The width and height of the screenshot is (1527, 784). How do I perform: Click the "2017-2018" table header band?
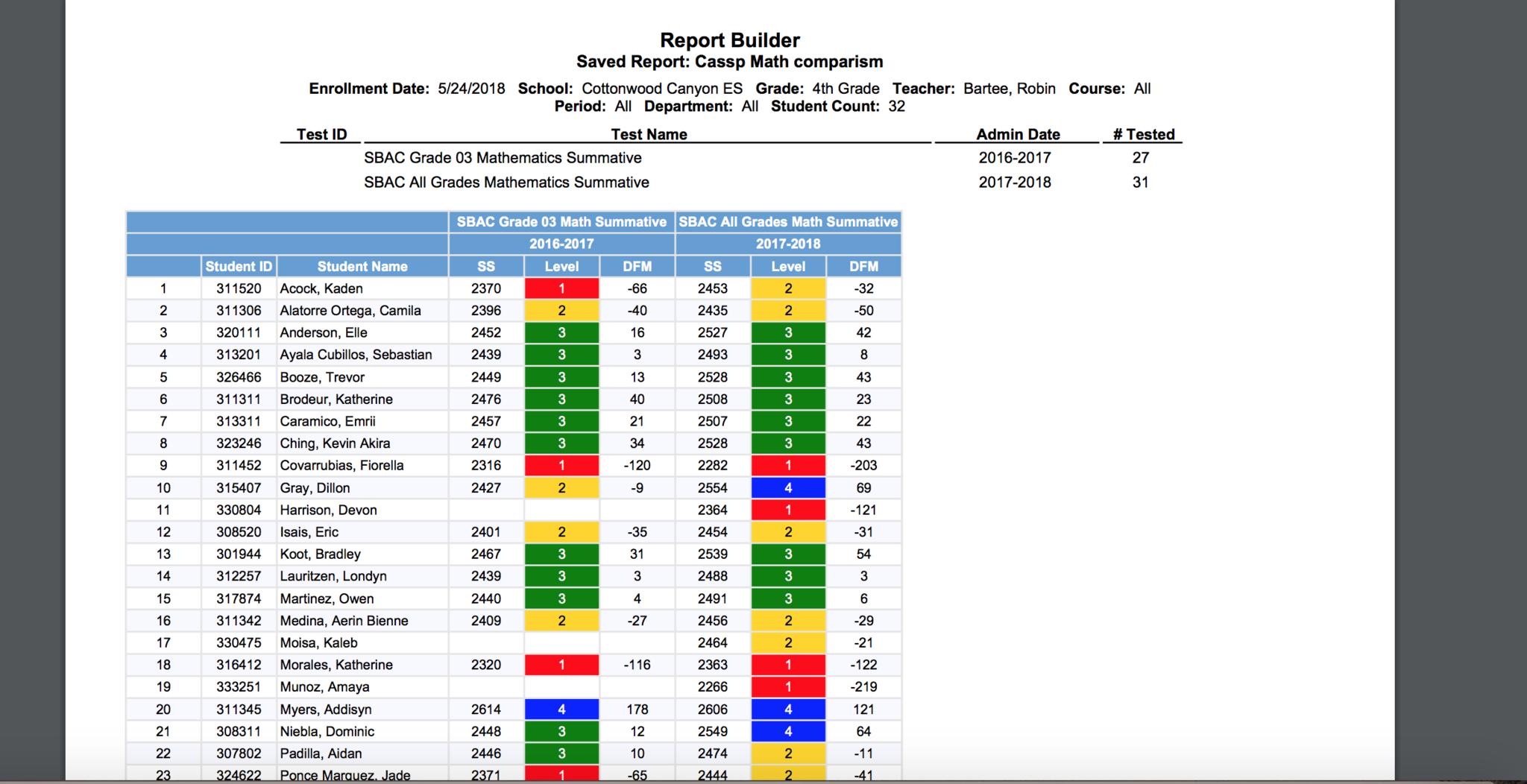pyautogui.click(x=788, y=244)
